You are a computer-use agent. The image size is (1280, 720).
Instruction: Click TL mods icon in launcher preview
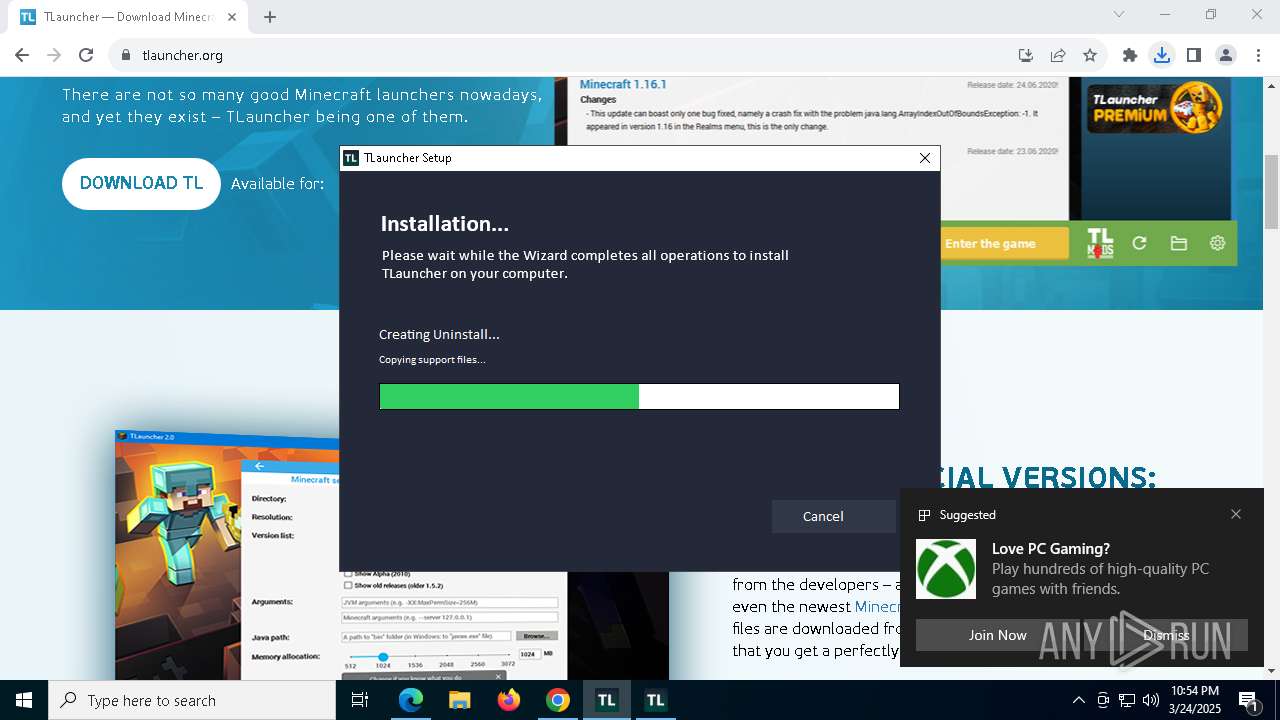1100,243
